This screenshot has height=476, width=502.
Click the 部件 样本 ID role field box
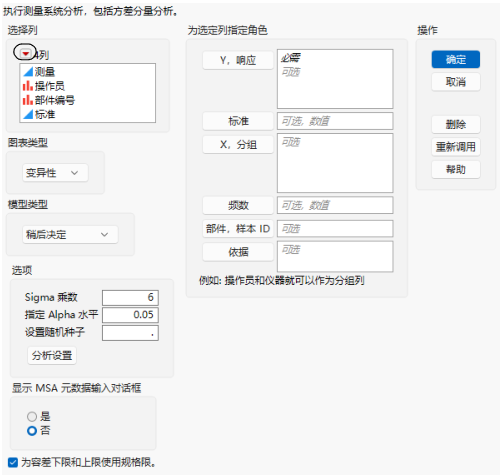coord(335,229)
